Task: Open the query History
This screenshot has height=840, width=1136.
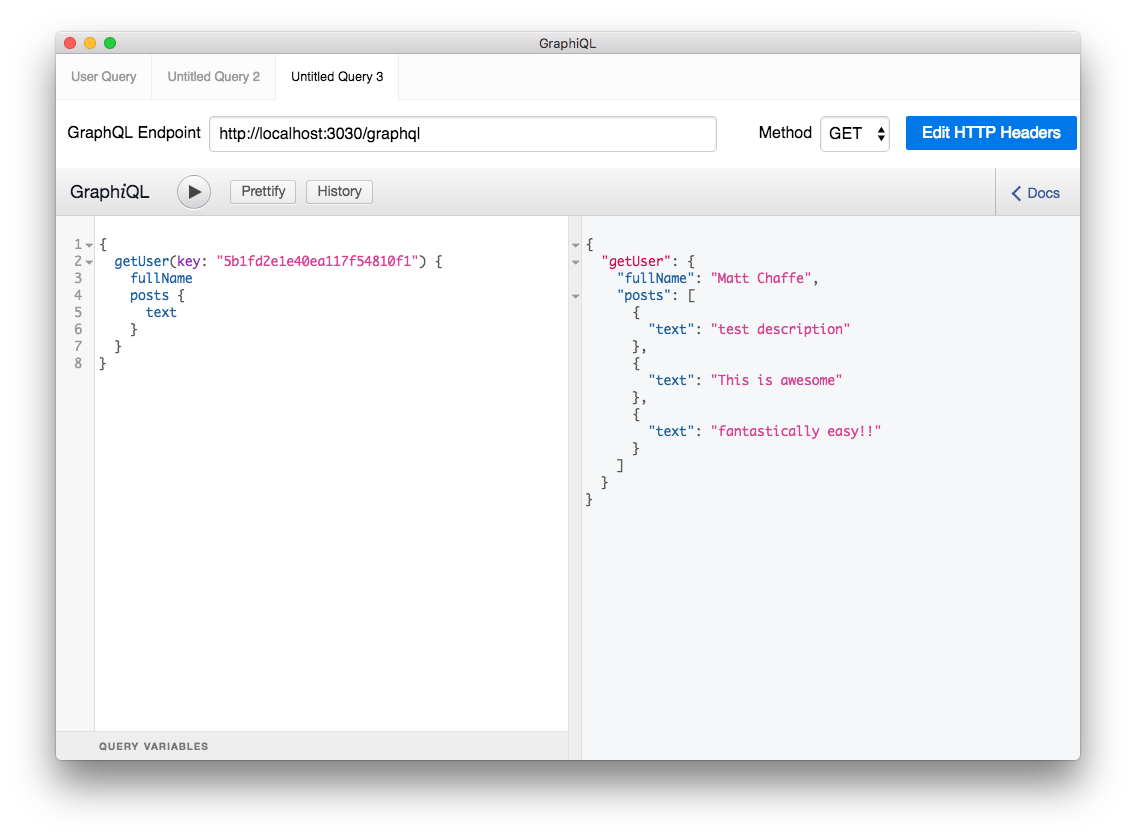Action: coord(339,191)
